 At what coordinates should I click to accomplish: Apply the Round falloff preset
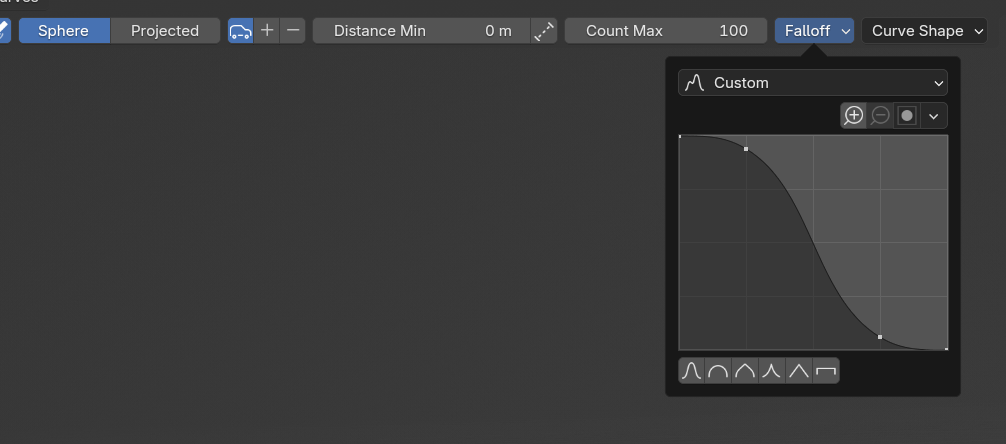pyautogui.click(x=718, y=371)
